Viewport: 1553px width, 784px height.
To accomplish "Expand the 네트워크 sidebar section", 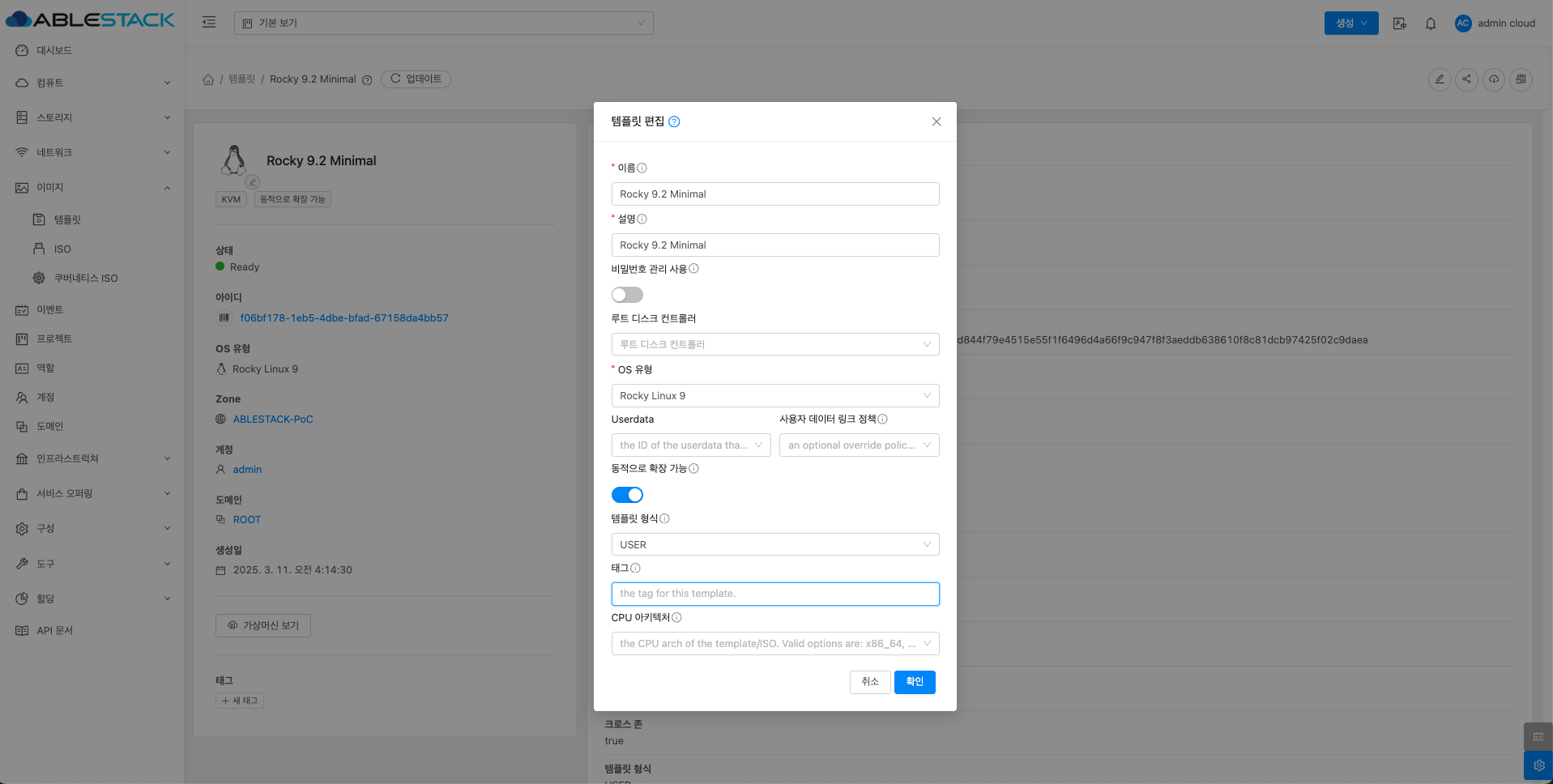I will coord(92,152).
